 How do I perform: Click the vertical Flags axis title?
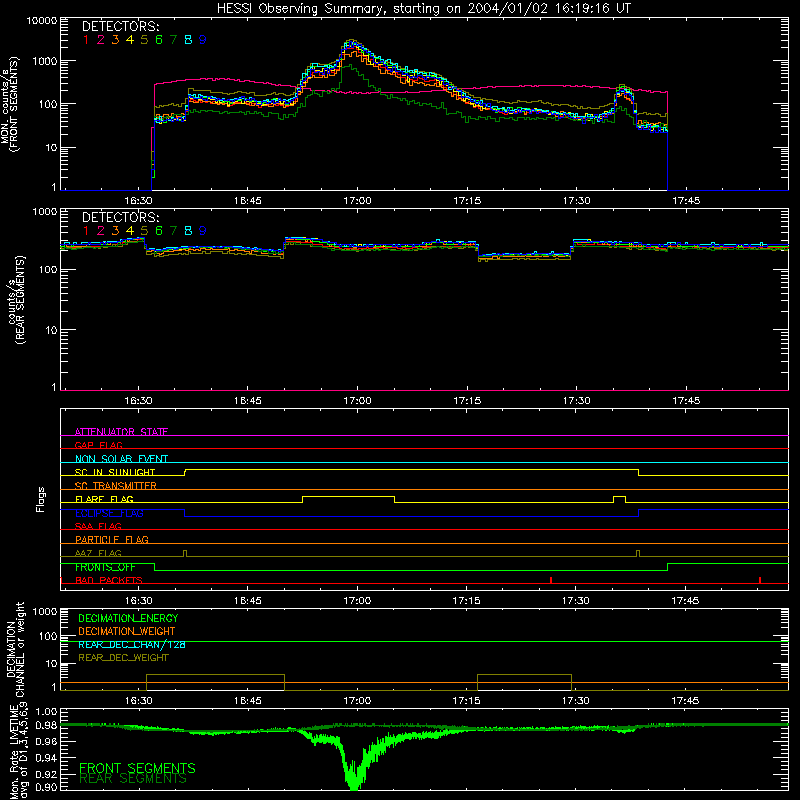coord(41,499)
